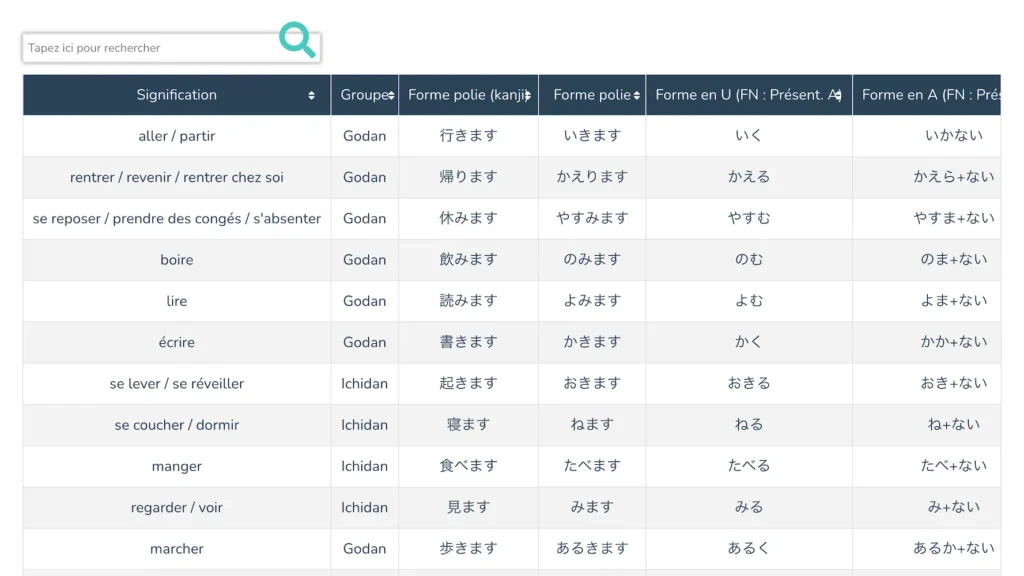
Task: Click Ichidan in the 'se lever' row
Action: pos(364,383)
